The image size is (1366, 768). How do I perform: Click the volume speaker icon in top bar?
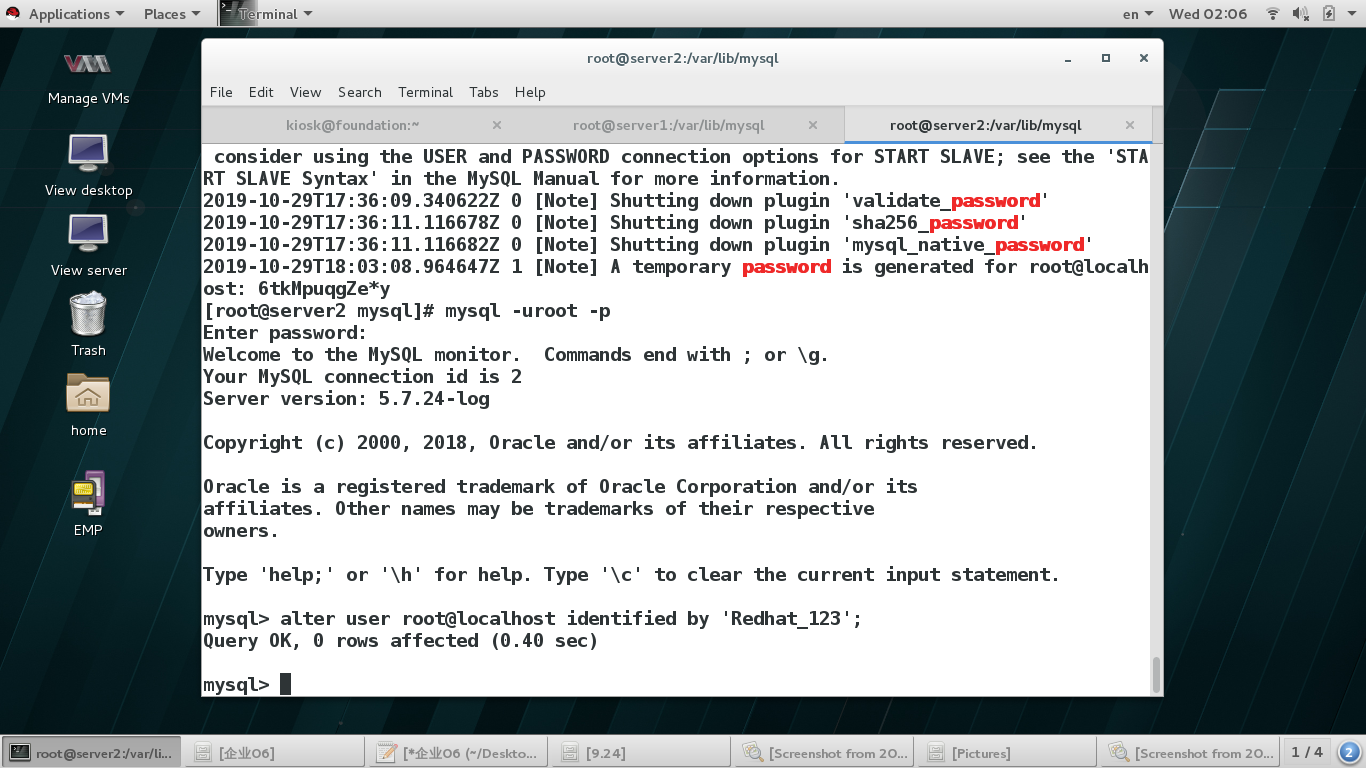click(x=1300, y=14)
